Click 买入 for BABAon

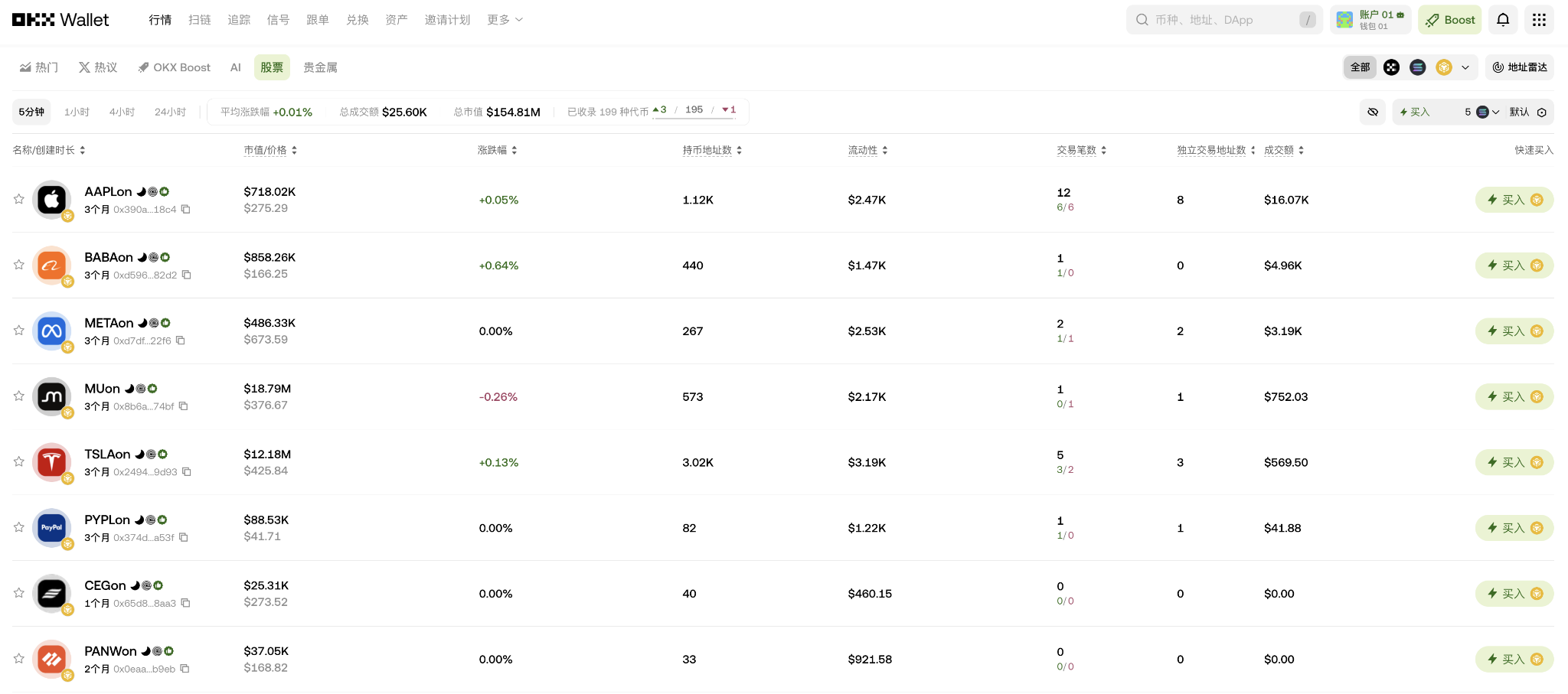click(x=1514, y=265)
